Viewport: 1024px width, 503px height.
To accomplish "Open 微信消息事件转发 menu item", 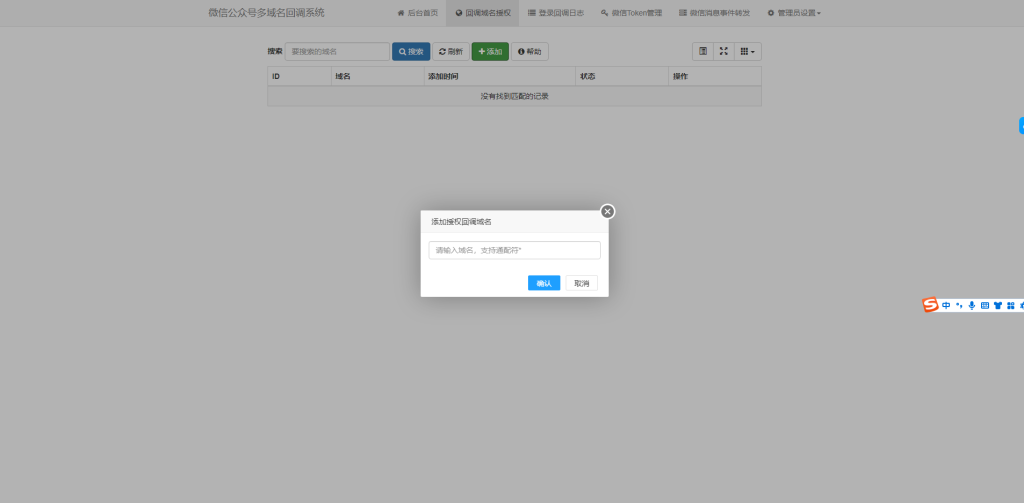I will tap(714, 13).
